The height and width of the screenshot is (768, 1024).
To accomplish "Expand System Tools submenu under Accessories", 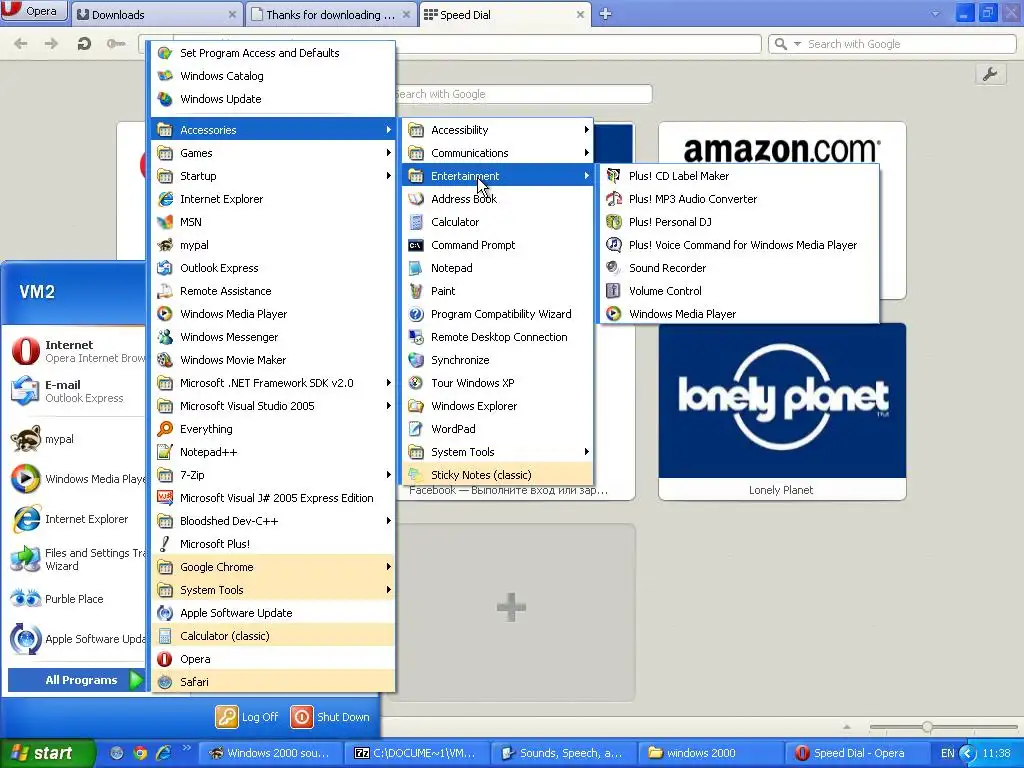I will [498, 452].
